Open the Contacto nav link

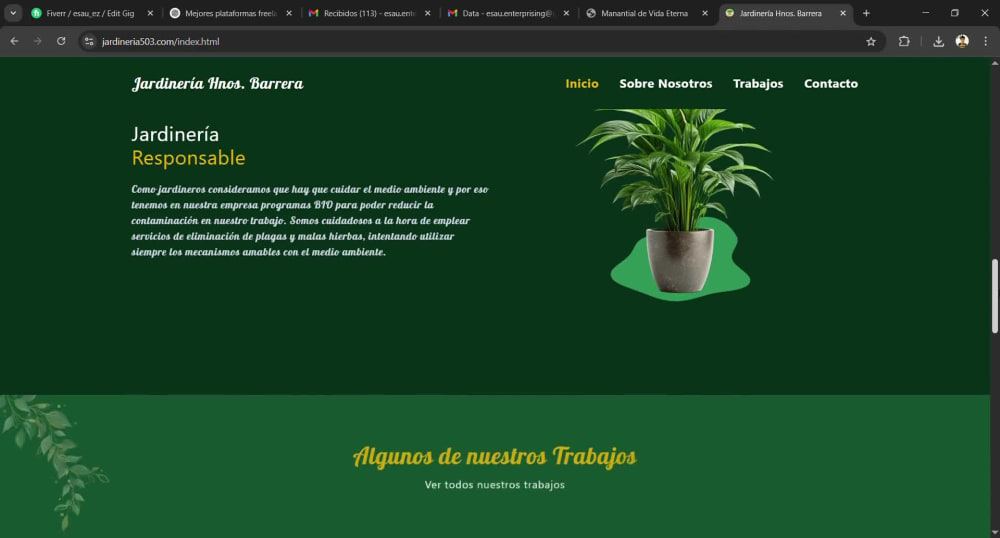[x=830, y=84]
